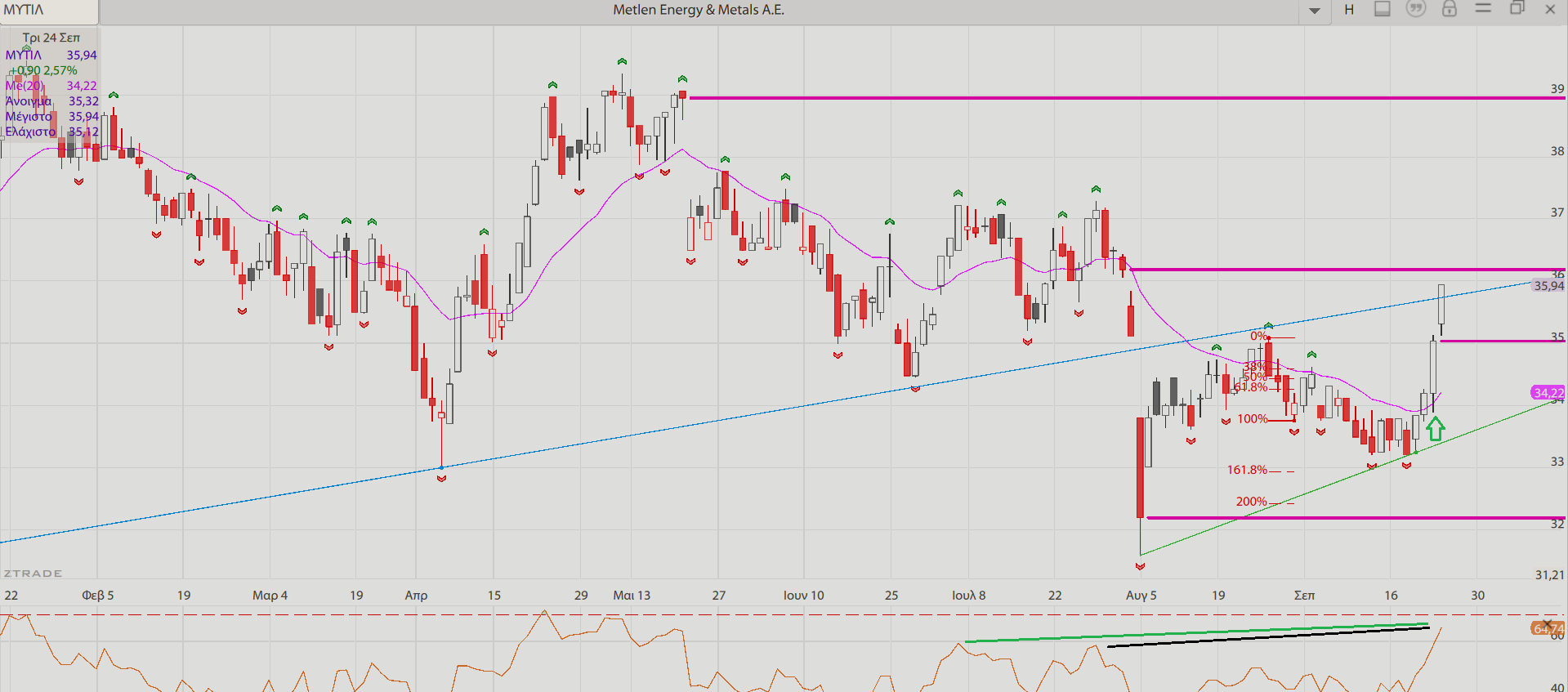Open the chart title dropdown arrow
This screenshot has height=692, width=1568.
tap(1315, 11)
